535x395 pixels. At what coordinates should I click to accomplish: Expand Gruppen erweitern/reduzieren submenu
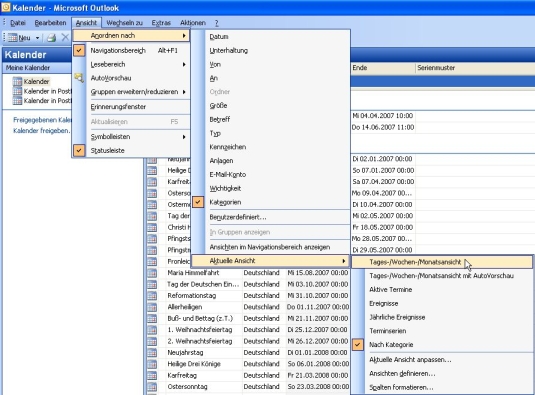(131, 92)
